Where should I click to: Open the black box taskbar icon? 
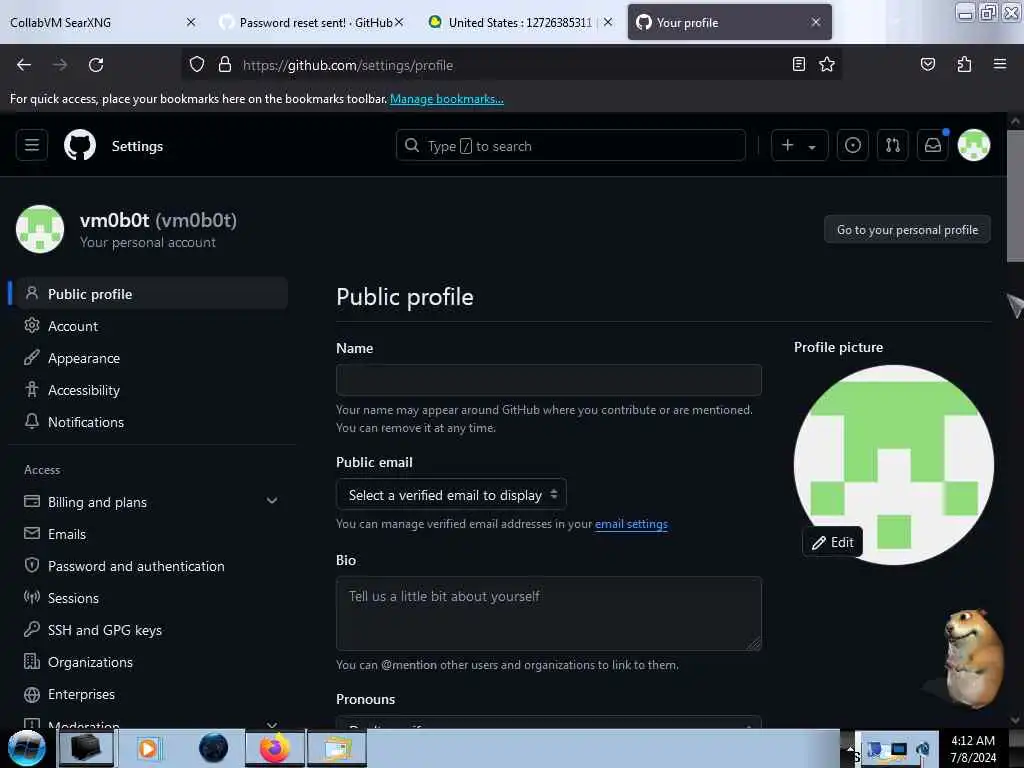click(x=86, y=748)
